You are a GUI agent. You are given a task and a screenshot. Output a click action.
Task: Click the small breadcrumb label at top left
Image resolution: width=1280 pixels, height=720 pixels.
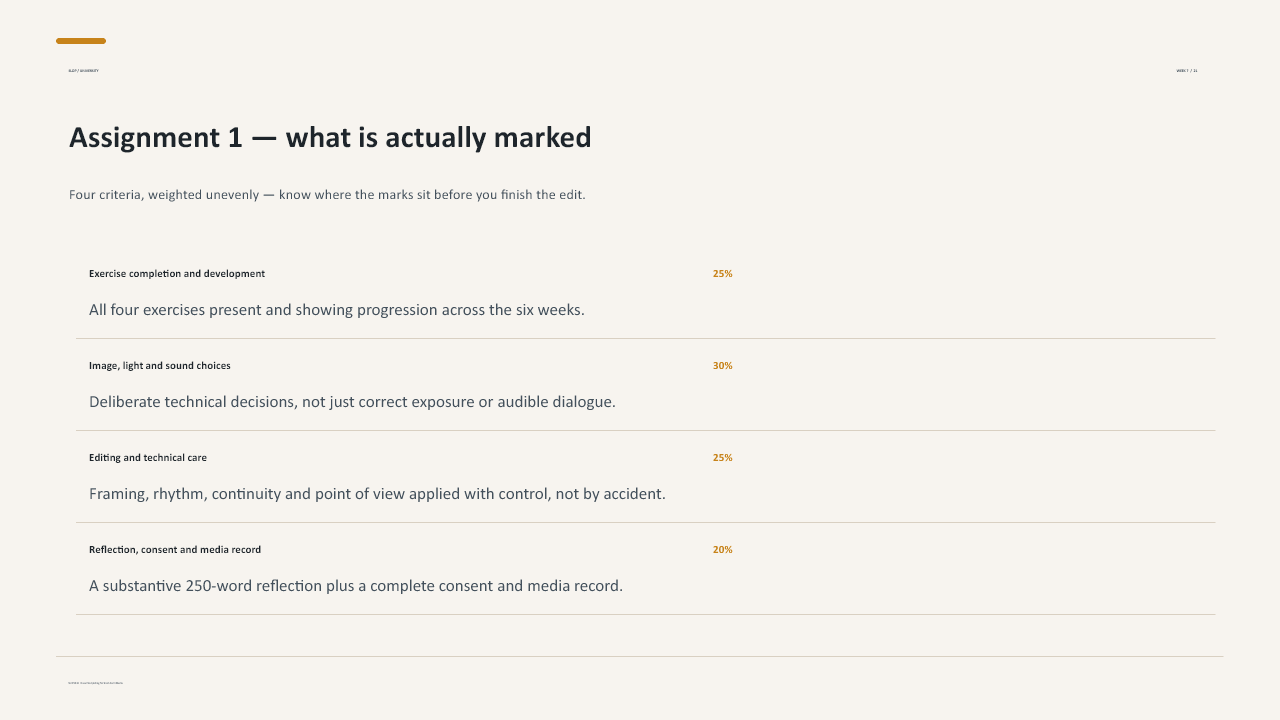pos(83,71)
